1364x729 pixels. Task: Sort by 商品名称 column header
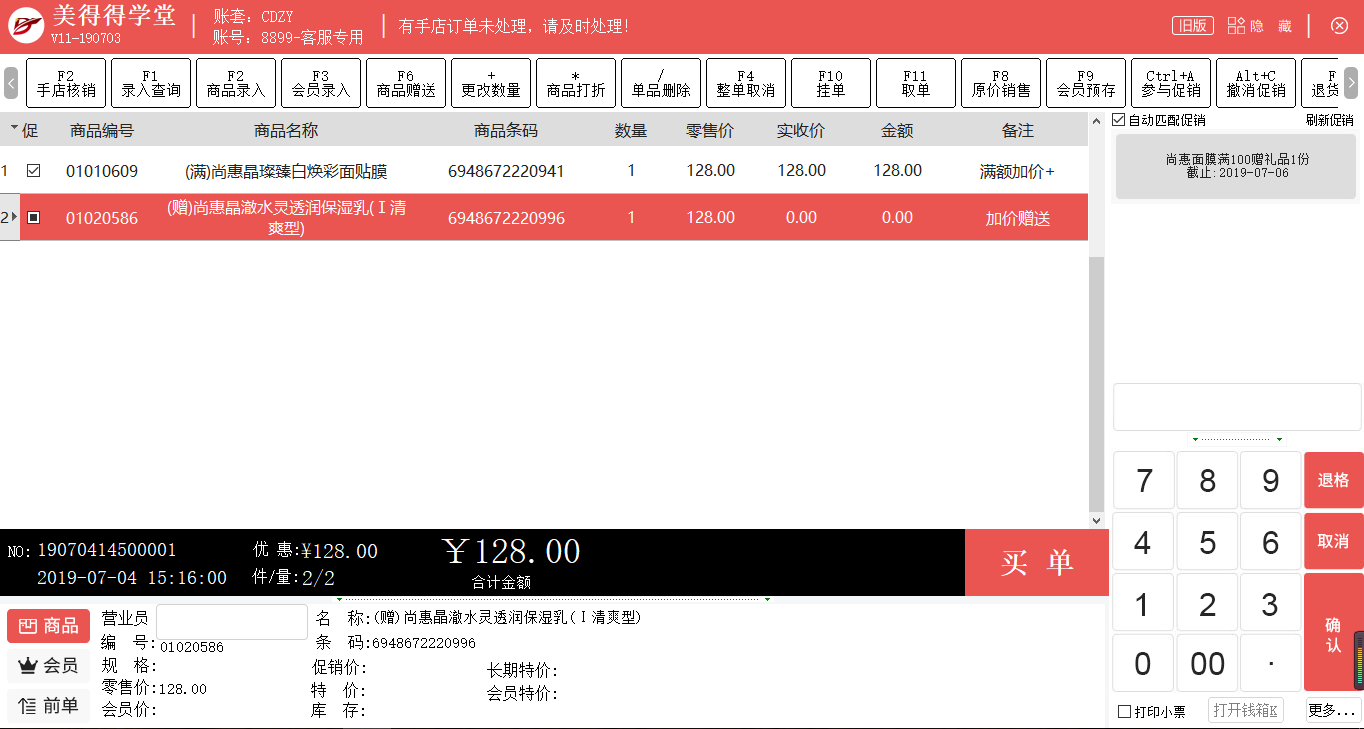click(286, 130)
